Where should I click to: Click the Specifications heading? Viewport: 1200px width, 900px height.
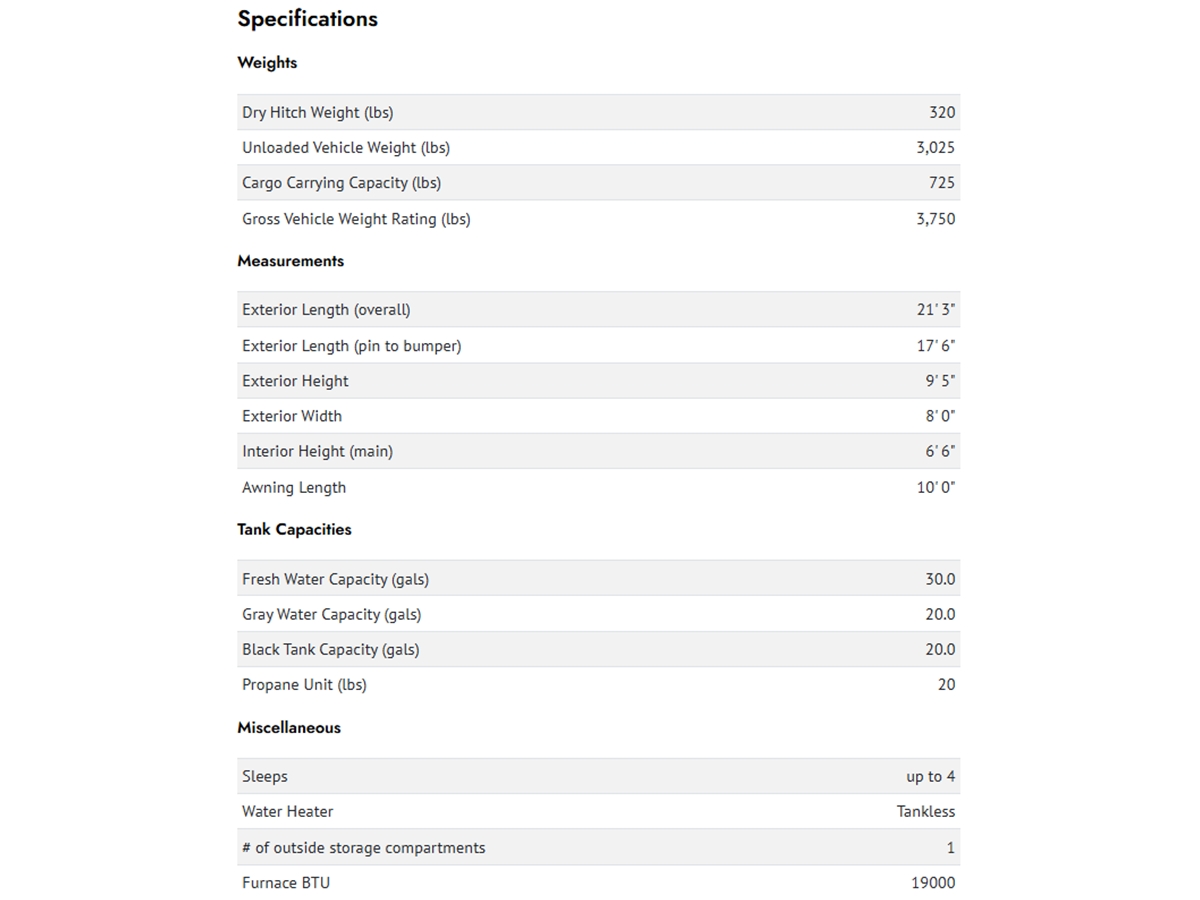click(x=307, y=19)
